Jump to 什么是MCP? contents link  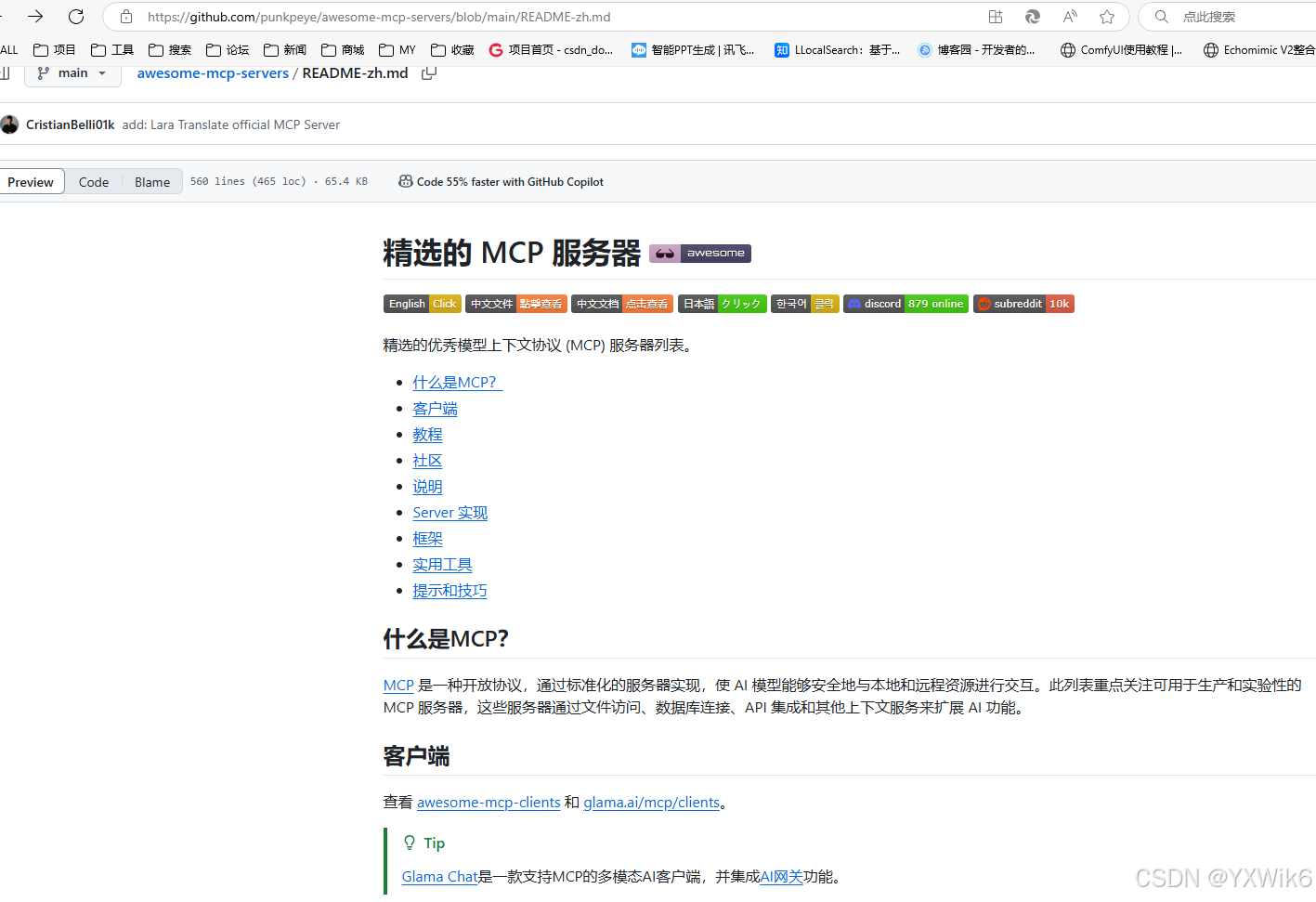point(458,383)
